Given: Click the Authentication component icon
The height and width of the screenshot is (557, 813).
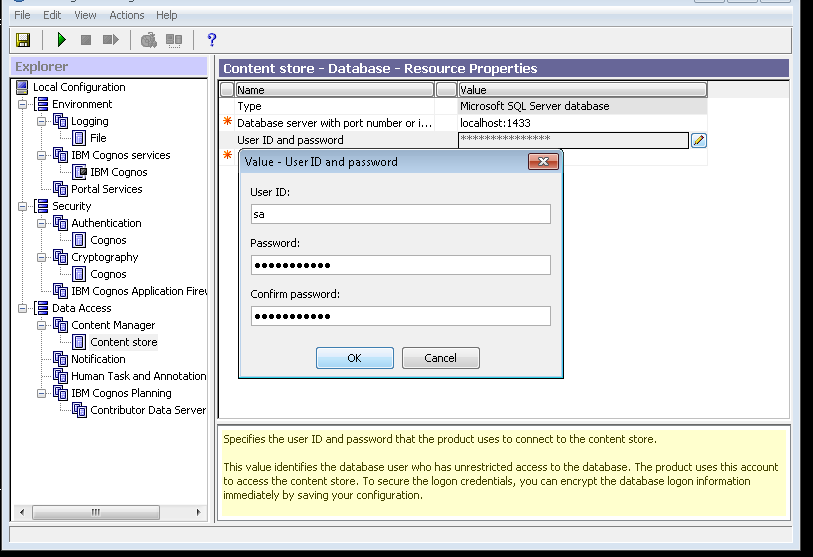Looking at the screenshot, I should click(60, 223).
